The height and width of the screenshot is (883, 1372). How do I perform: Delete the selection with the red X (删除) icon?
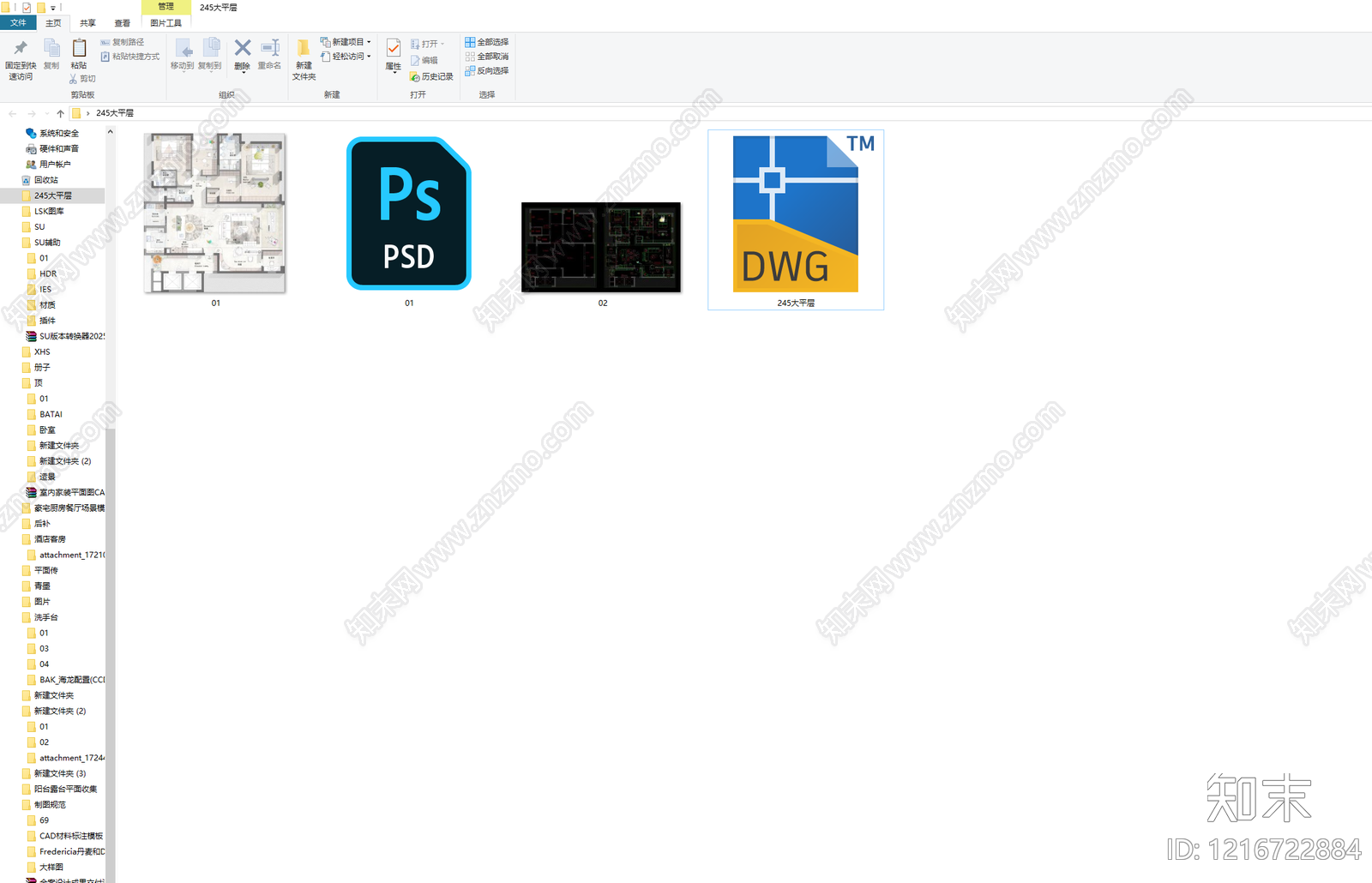[243, 48]
